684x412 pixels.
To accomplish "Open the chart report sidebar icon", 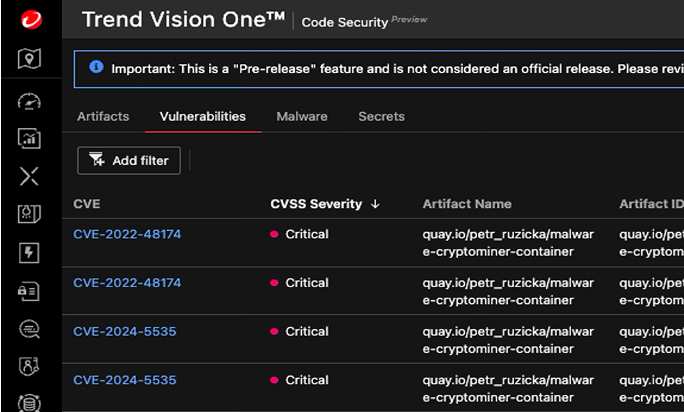I will 30,139.
